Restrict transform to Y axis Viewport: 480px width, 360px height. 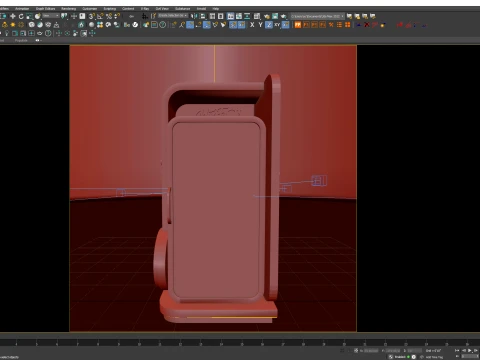click(260, 25)
